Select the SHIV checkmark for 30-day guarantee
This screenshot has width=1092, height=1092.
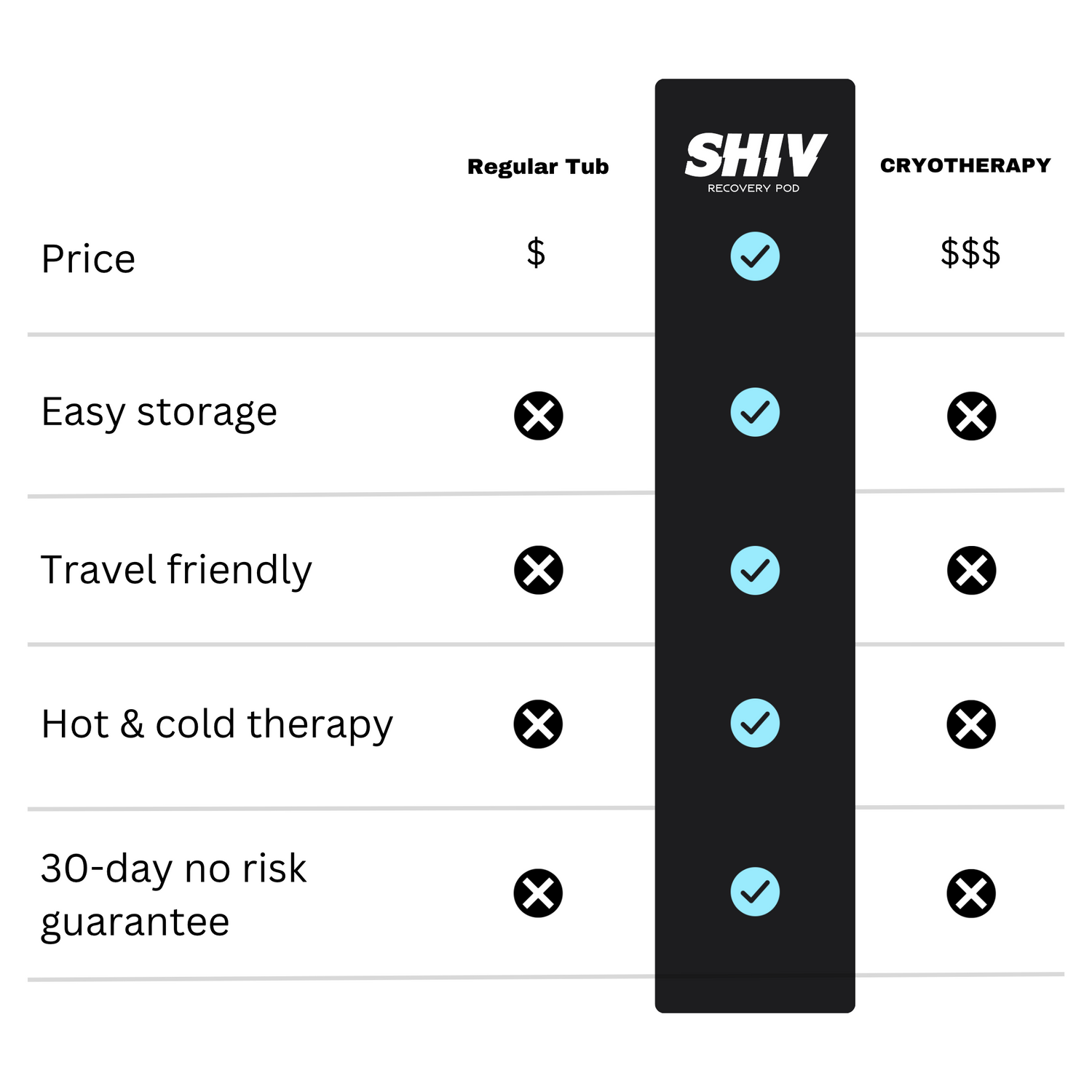pyautogui.click(x=755, y=892)
